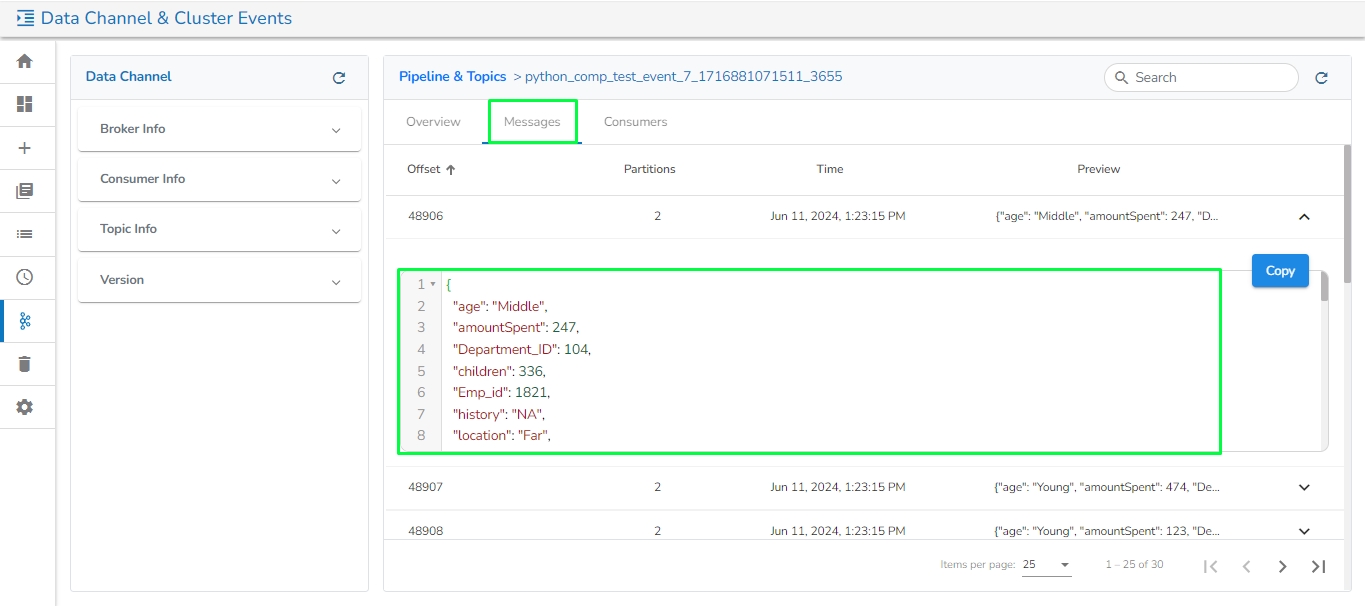Click into the Search field

point(1210,77)
